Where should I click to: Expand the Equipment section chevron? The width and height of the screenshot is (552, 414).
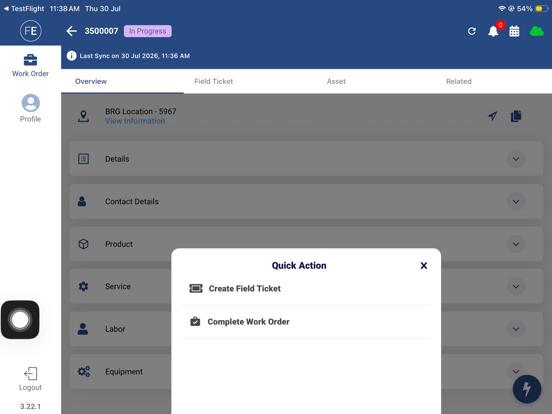point(516,371)
